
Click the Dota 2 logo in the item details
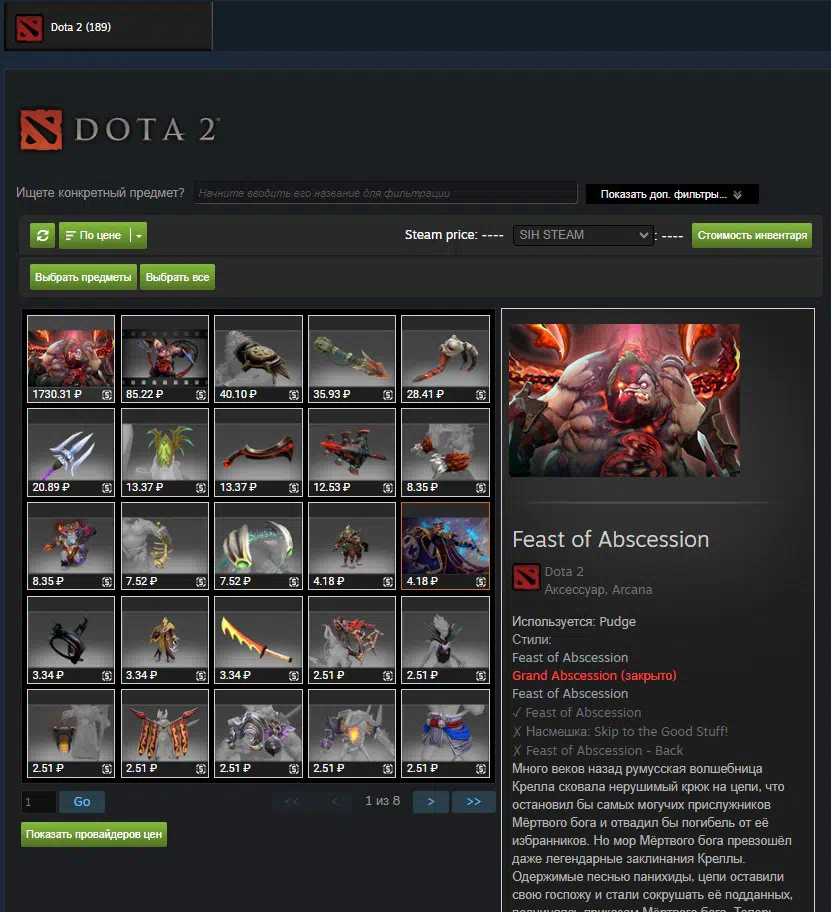[x=526, y=577]
